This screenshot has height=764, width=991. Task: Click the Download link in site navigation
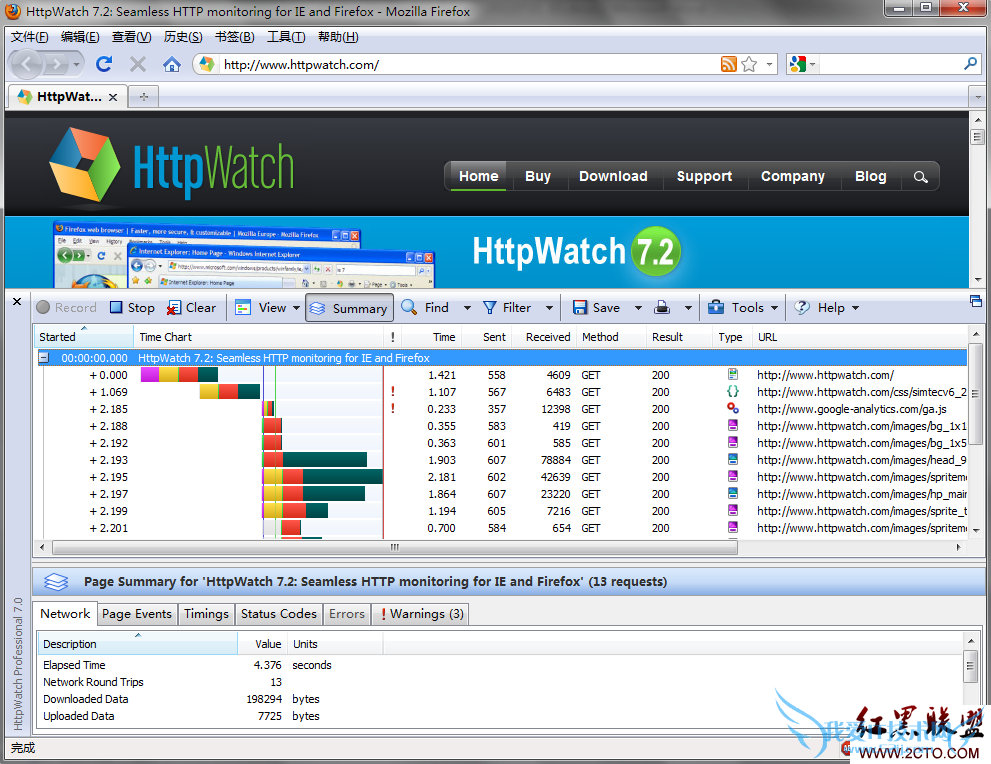pyautogui.click(x=613, y=176)
